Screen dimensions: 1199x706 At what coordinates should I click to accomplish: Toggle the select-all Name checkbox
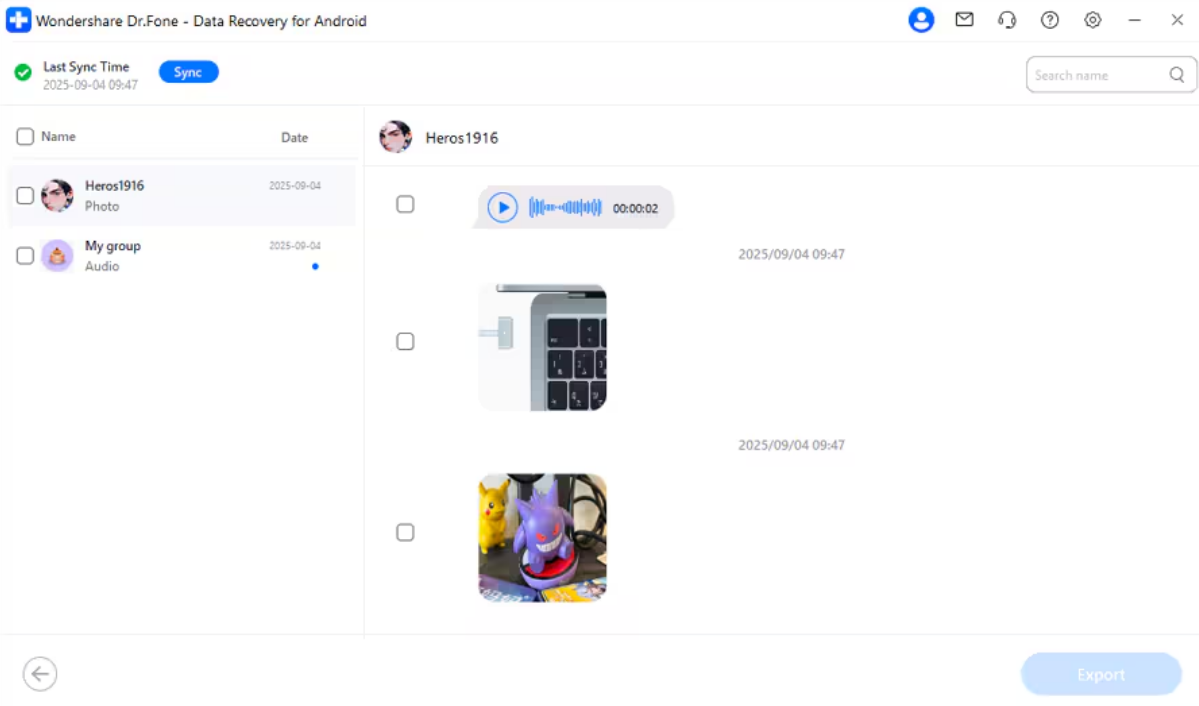[25, 137]
